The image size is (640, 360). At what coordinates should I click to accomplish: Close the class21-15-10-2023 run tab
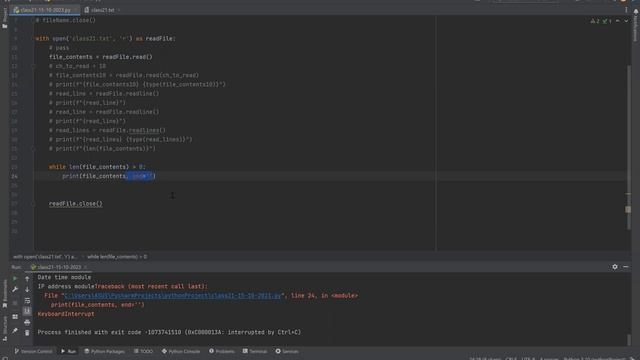pos(85,267)
